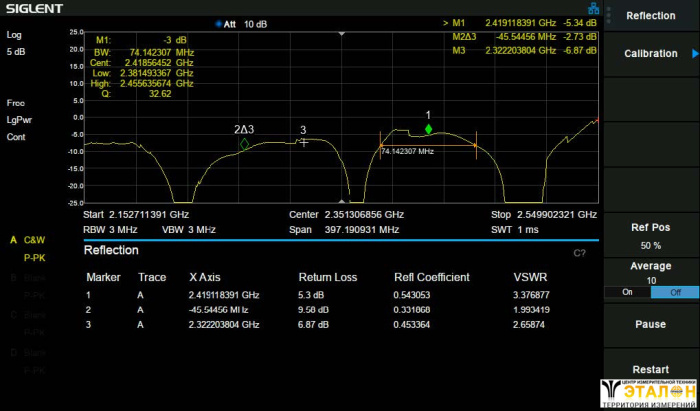Click the C? calibration status indicator
Viewport: 700px width, 411px height.
point(579,253)
